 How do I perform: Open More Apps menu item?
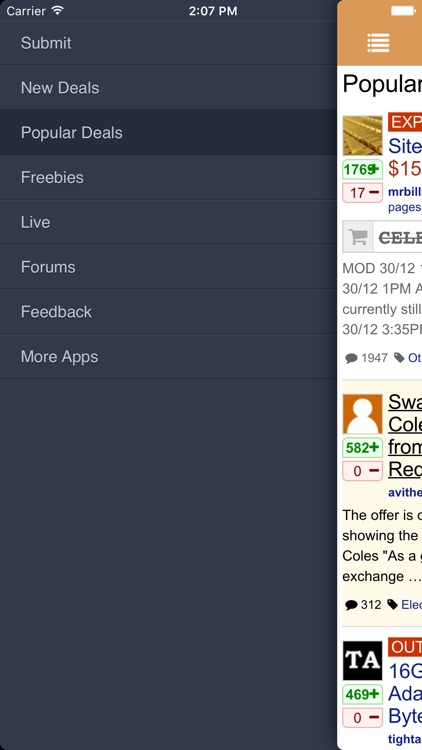pyautogui.click(x=168, y=356)
